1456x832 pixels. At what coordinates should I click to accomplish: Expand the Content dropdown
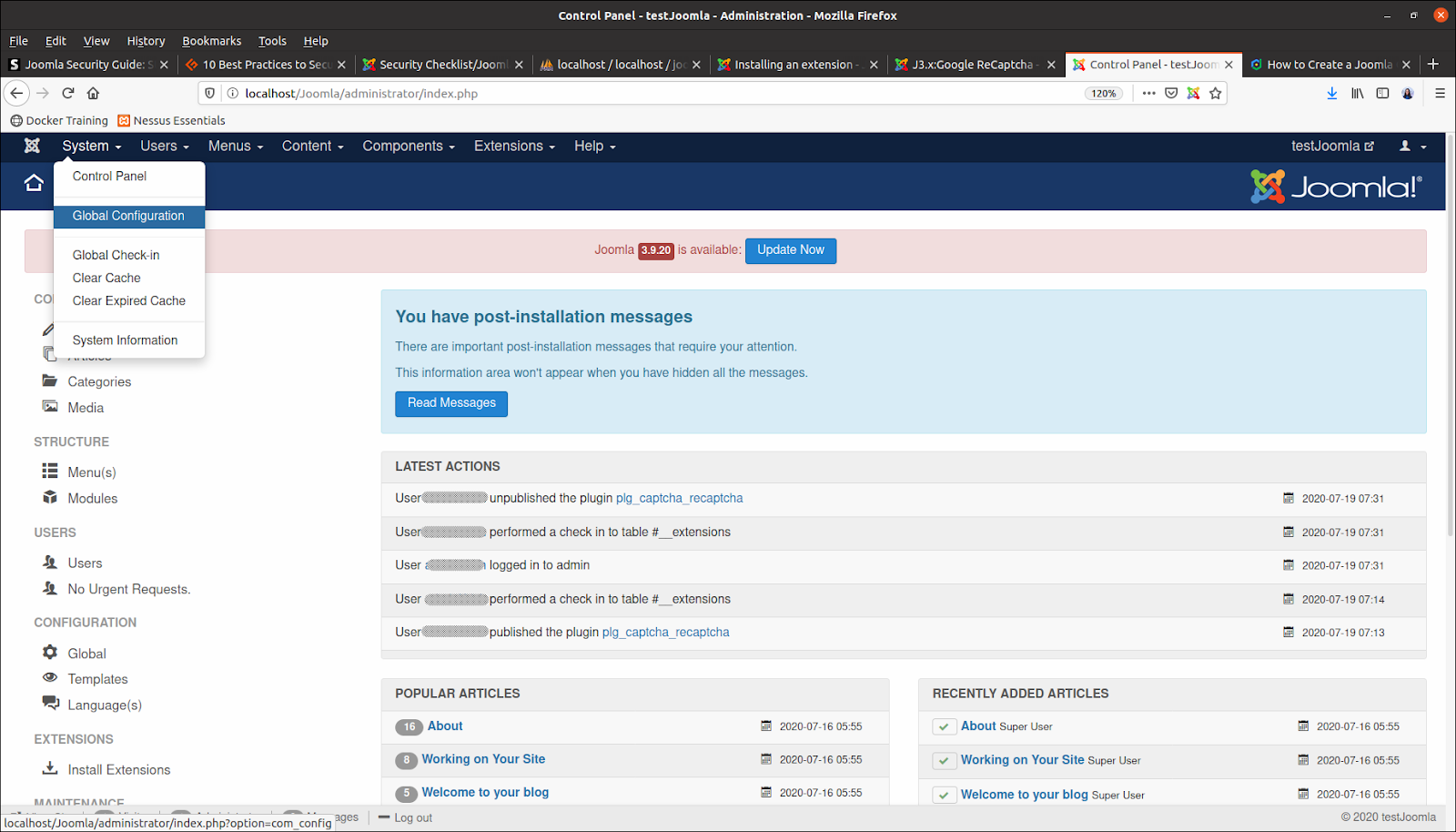(x=313, y=146)
